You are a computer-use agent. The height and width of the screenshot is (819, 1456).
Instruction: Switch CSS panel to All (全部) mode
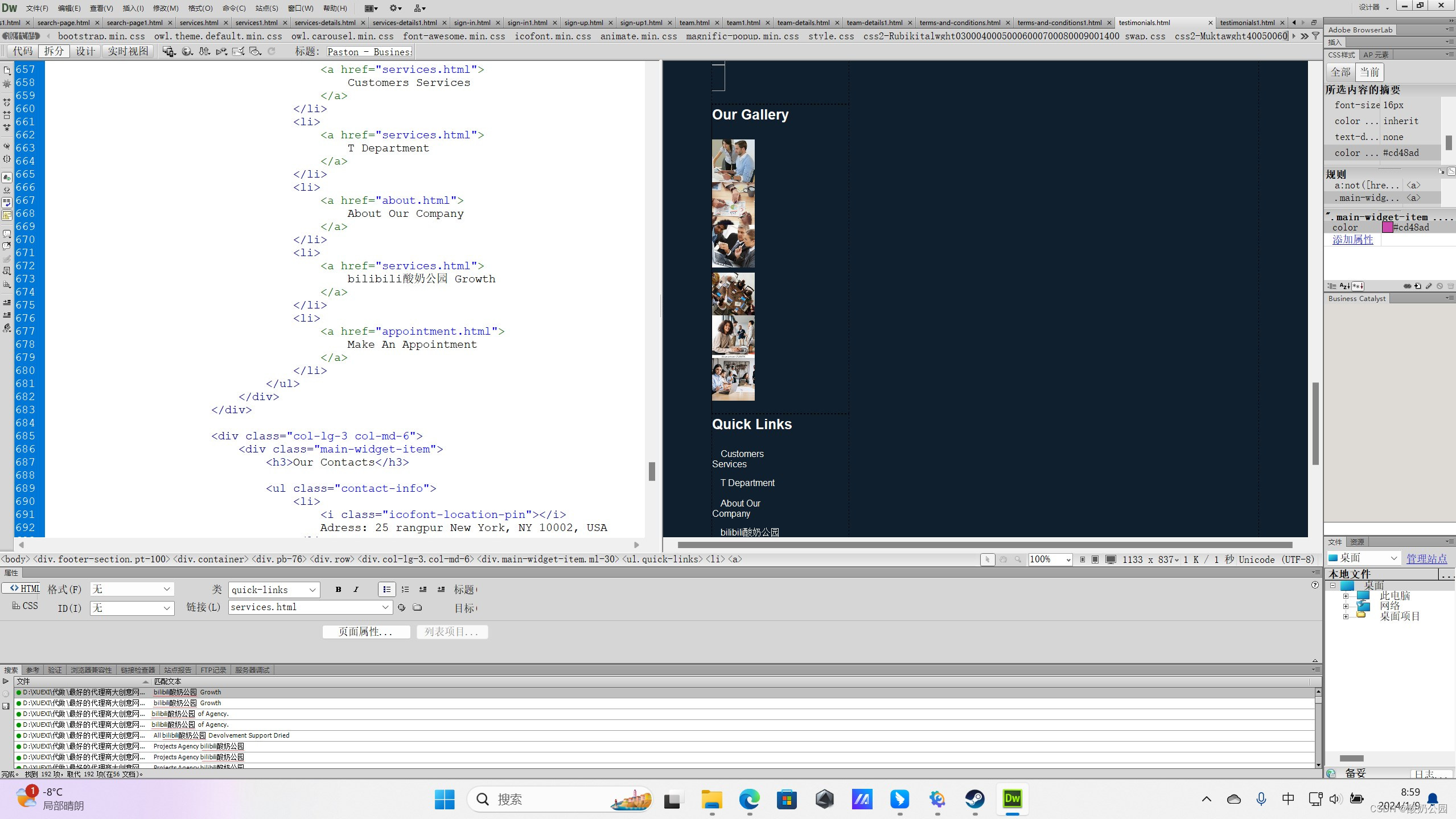pyautogui.click(x=1340, y=72)
